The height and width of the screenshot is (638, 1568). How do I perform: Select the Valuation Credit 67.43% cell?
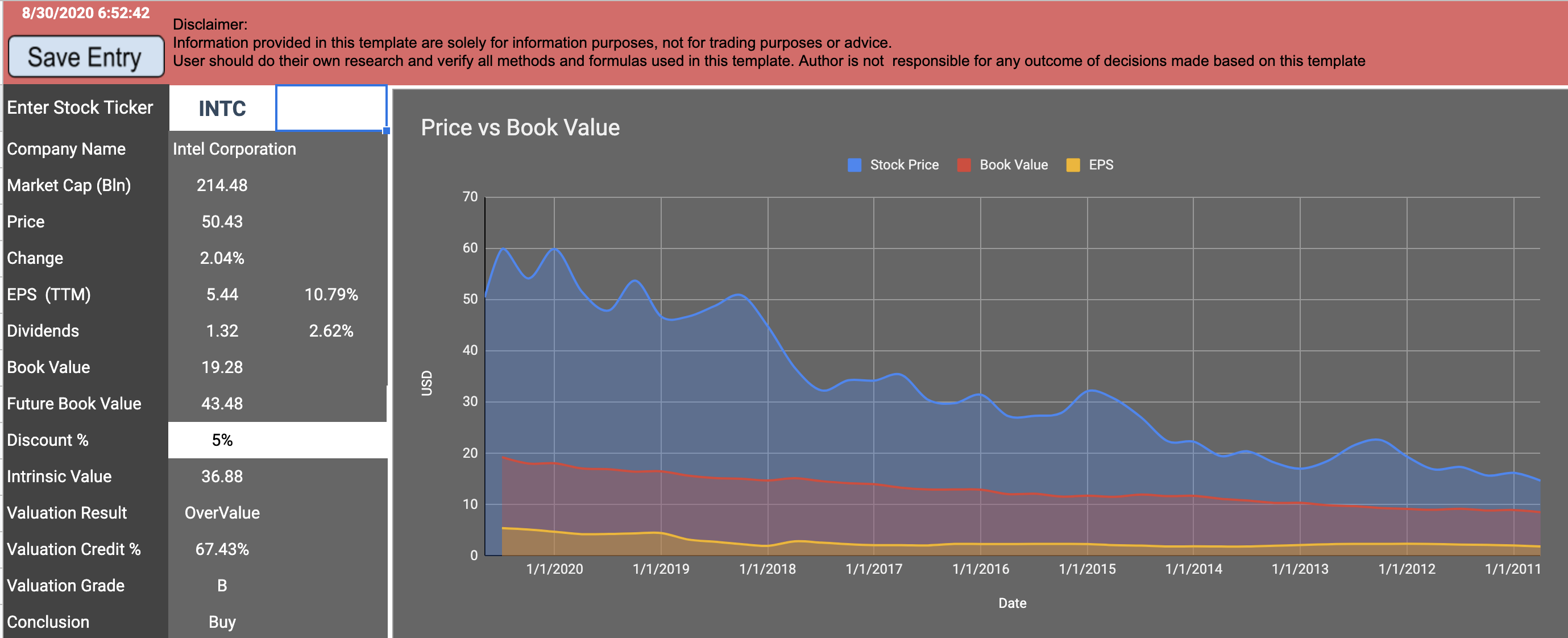tap(222, 549)
